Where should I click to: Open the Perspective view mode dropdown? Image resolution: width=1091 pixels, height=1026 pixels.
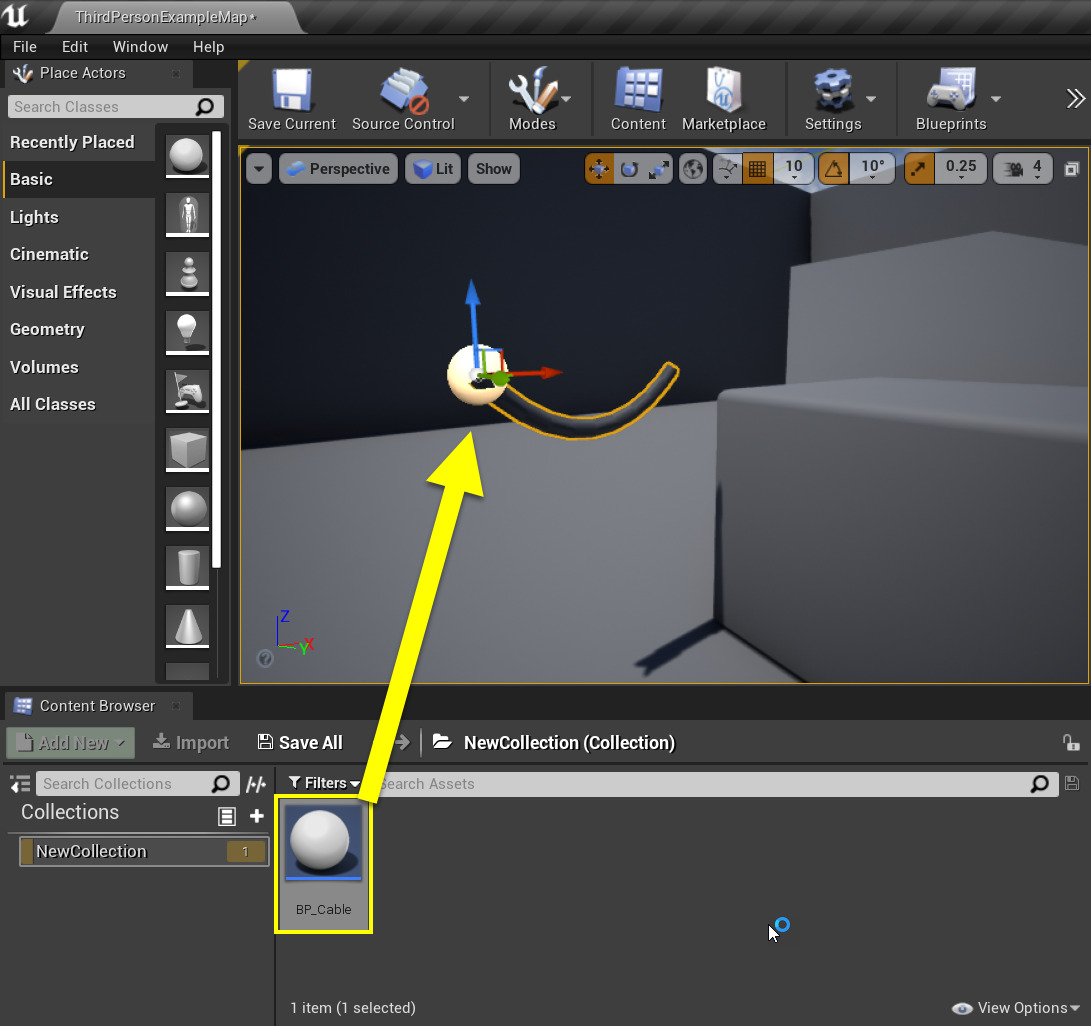click(x=338, y=169)
